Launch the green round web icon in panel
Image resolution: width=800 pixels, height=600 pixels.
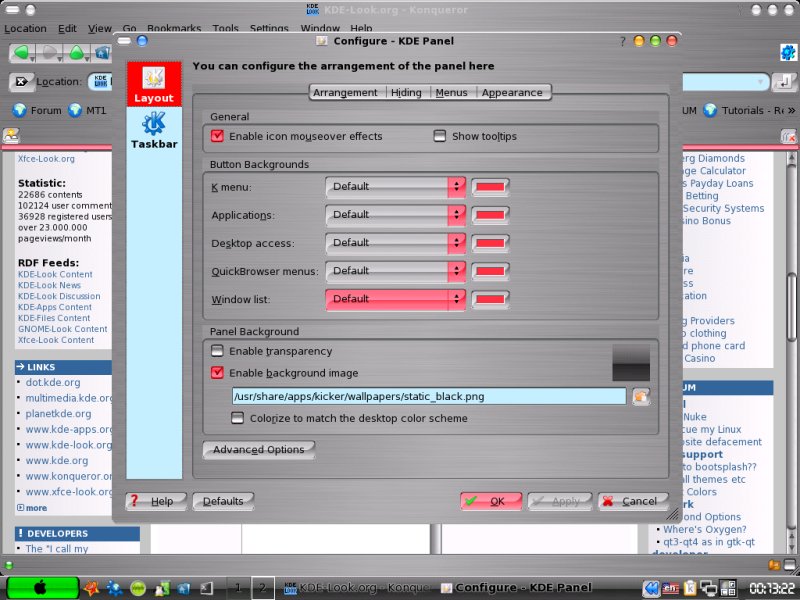coord(138,588)
